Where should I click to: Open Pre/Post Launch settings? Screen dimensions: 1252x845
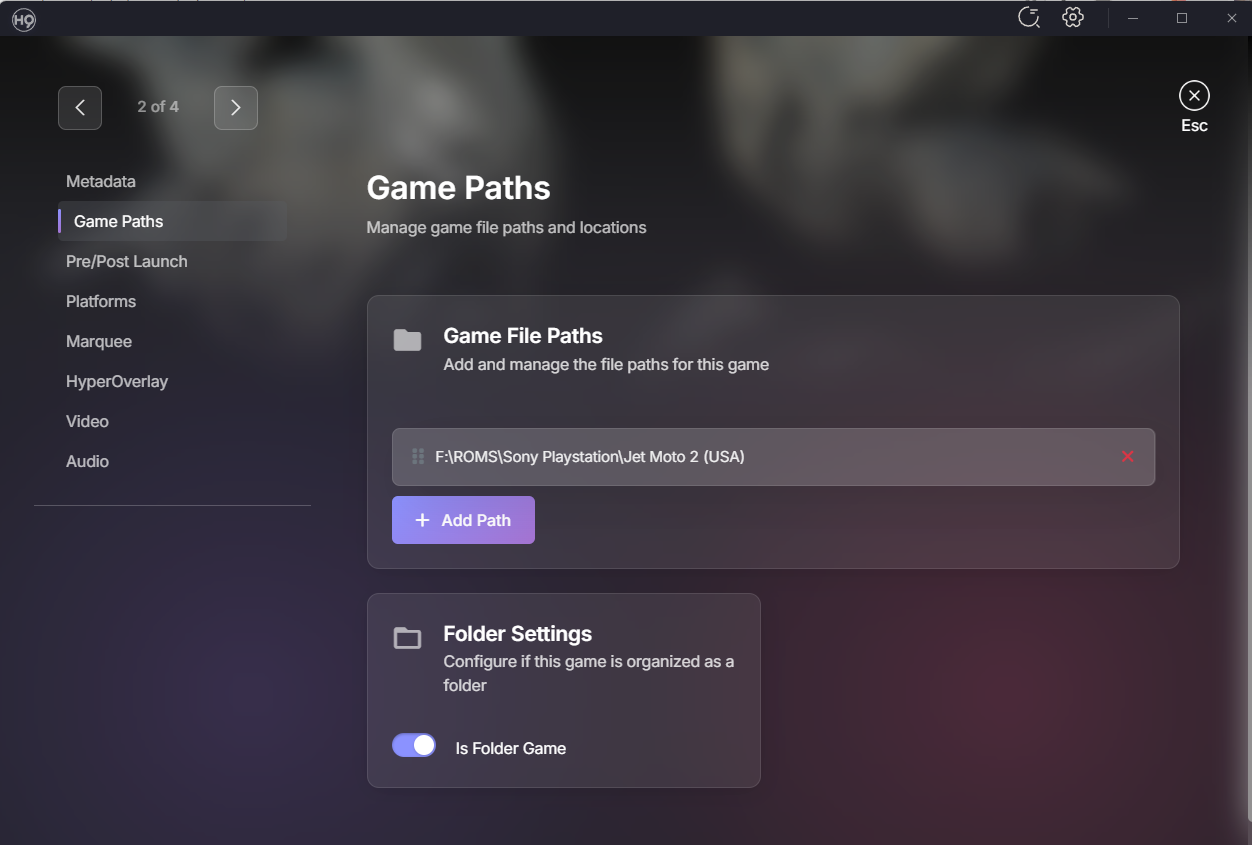[127, 262]
